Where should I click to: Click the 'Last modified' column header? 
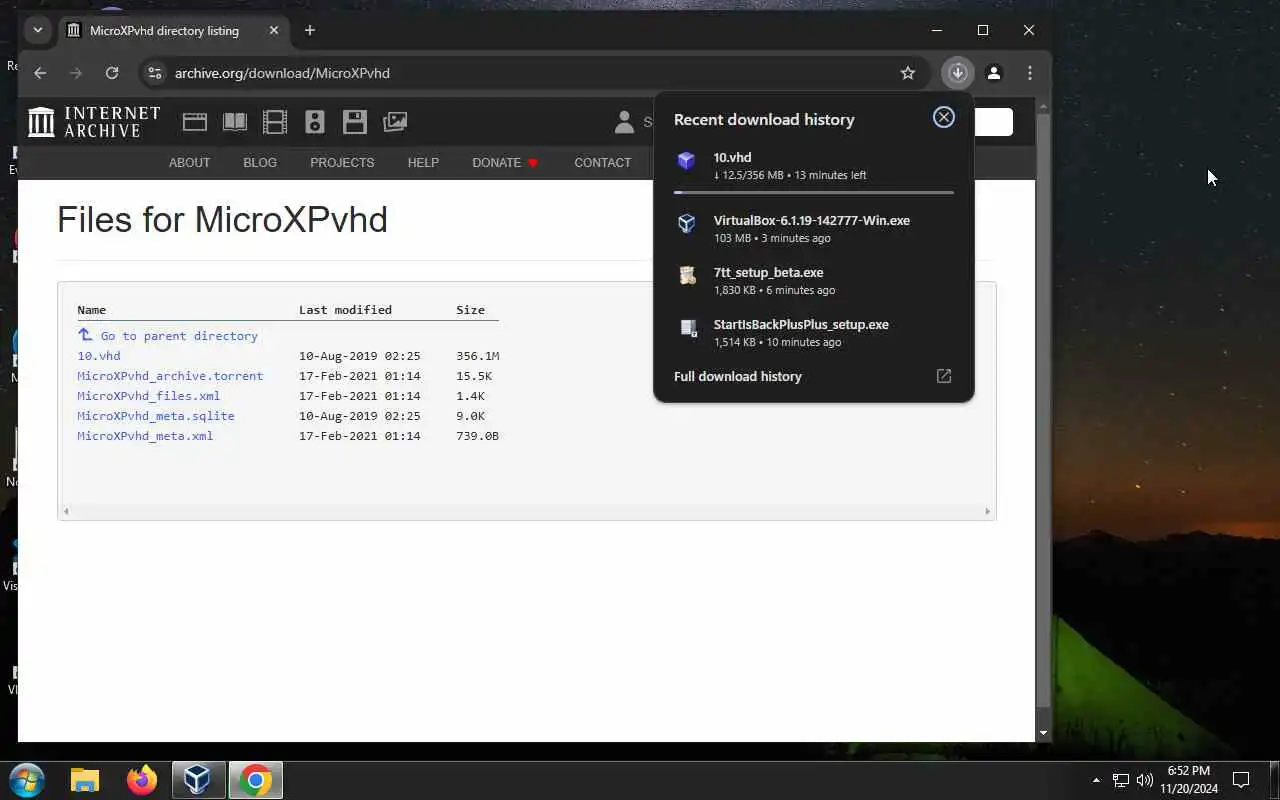coord(345,310)
